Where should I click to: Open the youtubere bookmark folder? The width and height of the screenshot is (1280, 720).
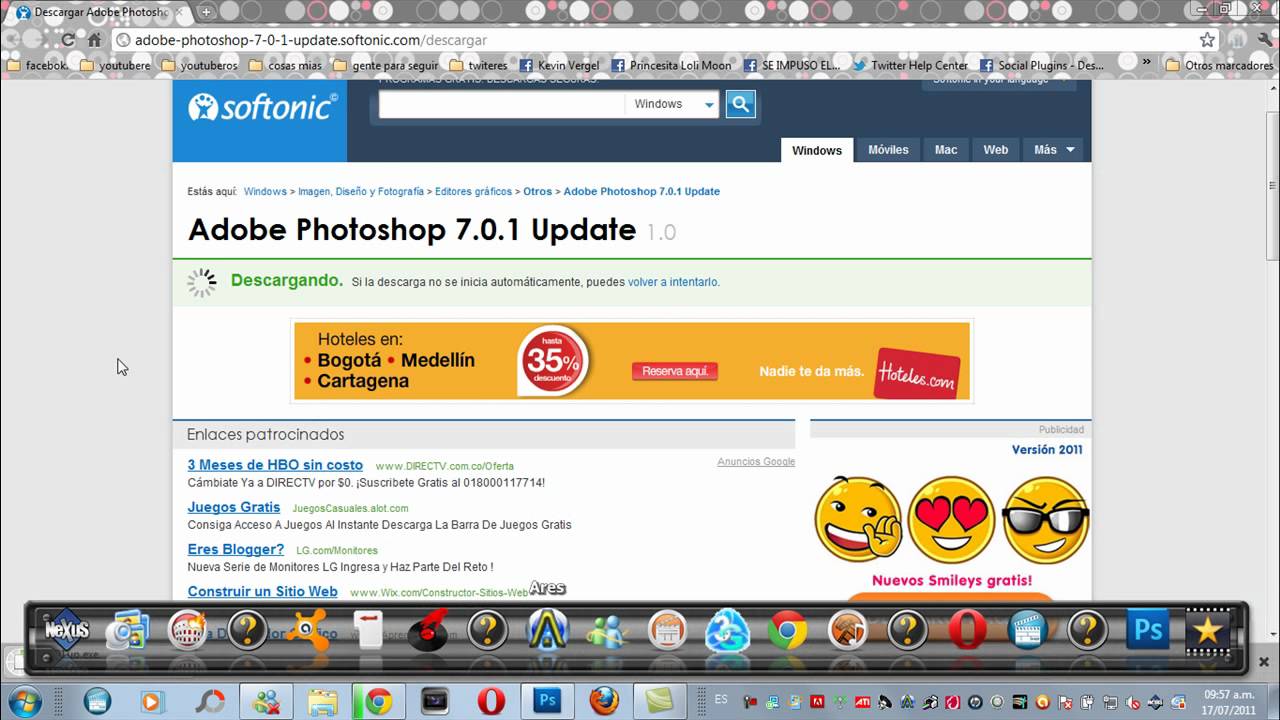click(115, 66)
